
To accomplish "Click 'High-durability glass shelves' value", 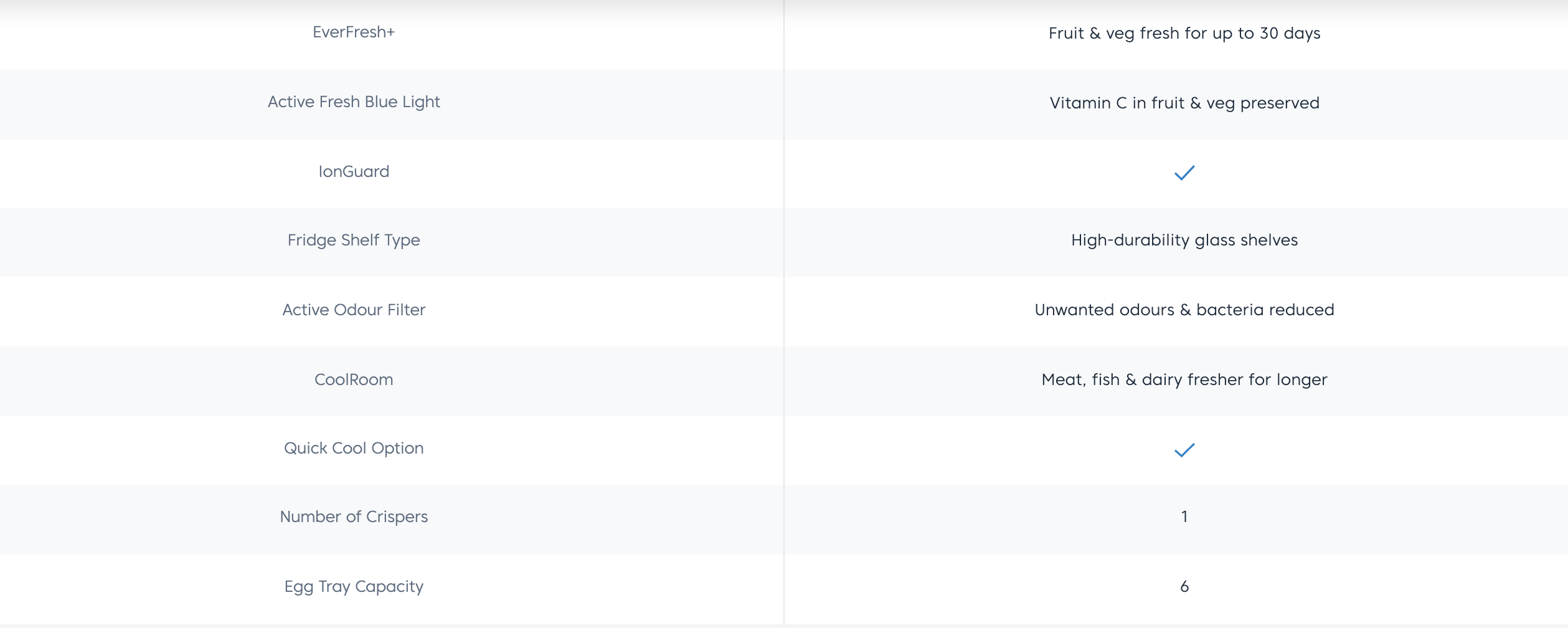I will [1184, 240].
